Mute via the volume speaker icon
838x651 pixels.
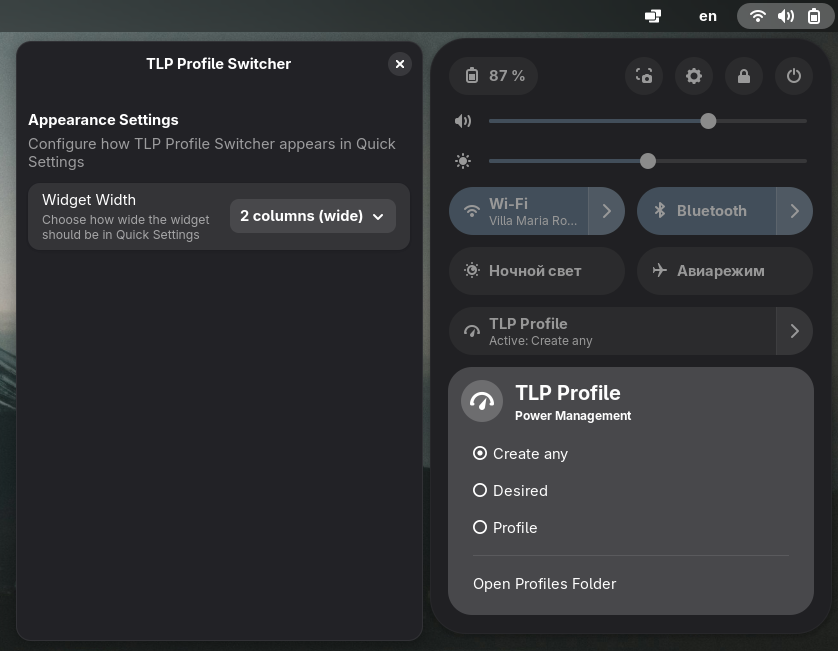coord(463,121)
